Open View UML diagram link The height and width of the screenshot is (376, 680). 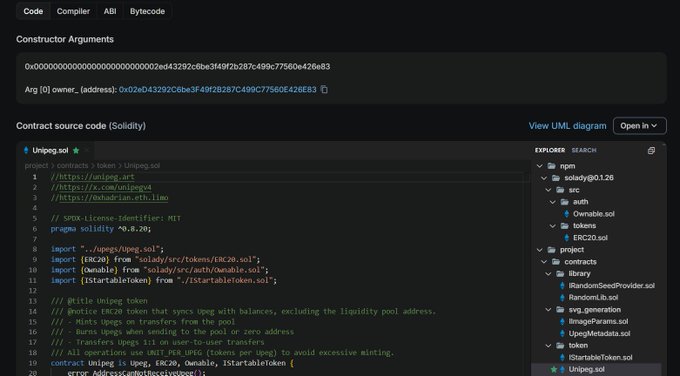coord(567,126)
